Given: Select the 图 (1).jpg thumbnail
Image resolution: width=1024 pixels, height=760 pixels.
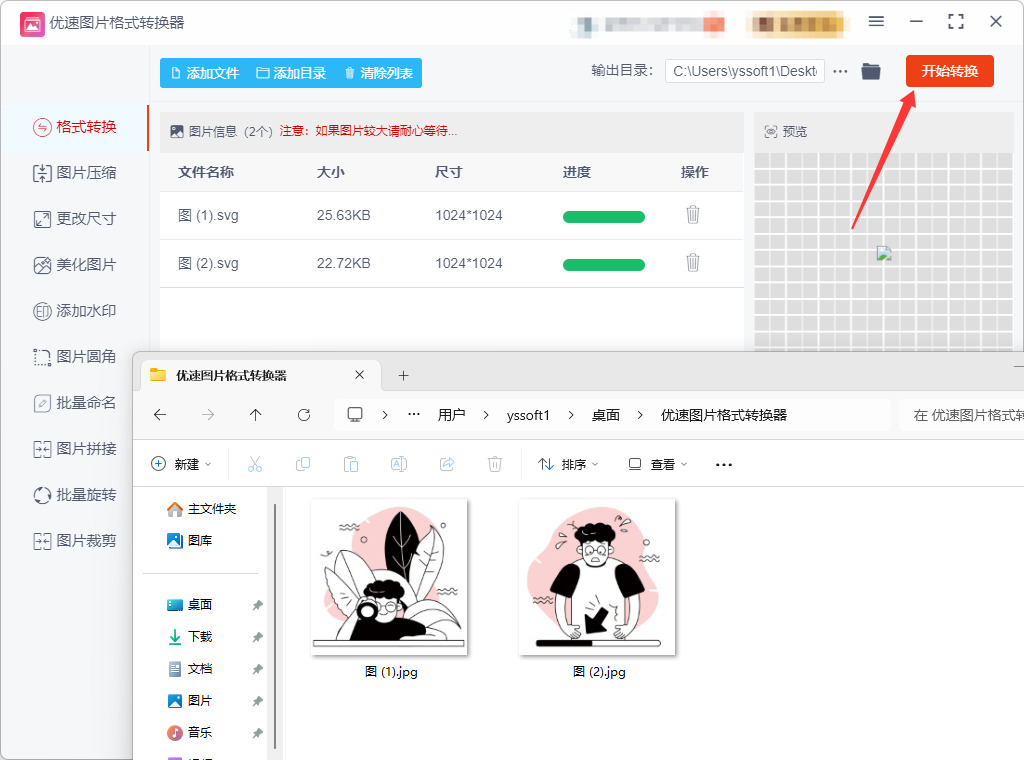Looking at the screenshot, I should 390,577.
